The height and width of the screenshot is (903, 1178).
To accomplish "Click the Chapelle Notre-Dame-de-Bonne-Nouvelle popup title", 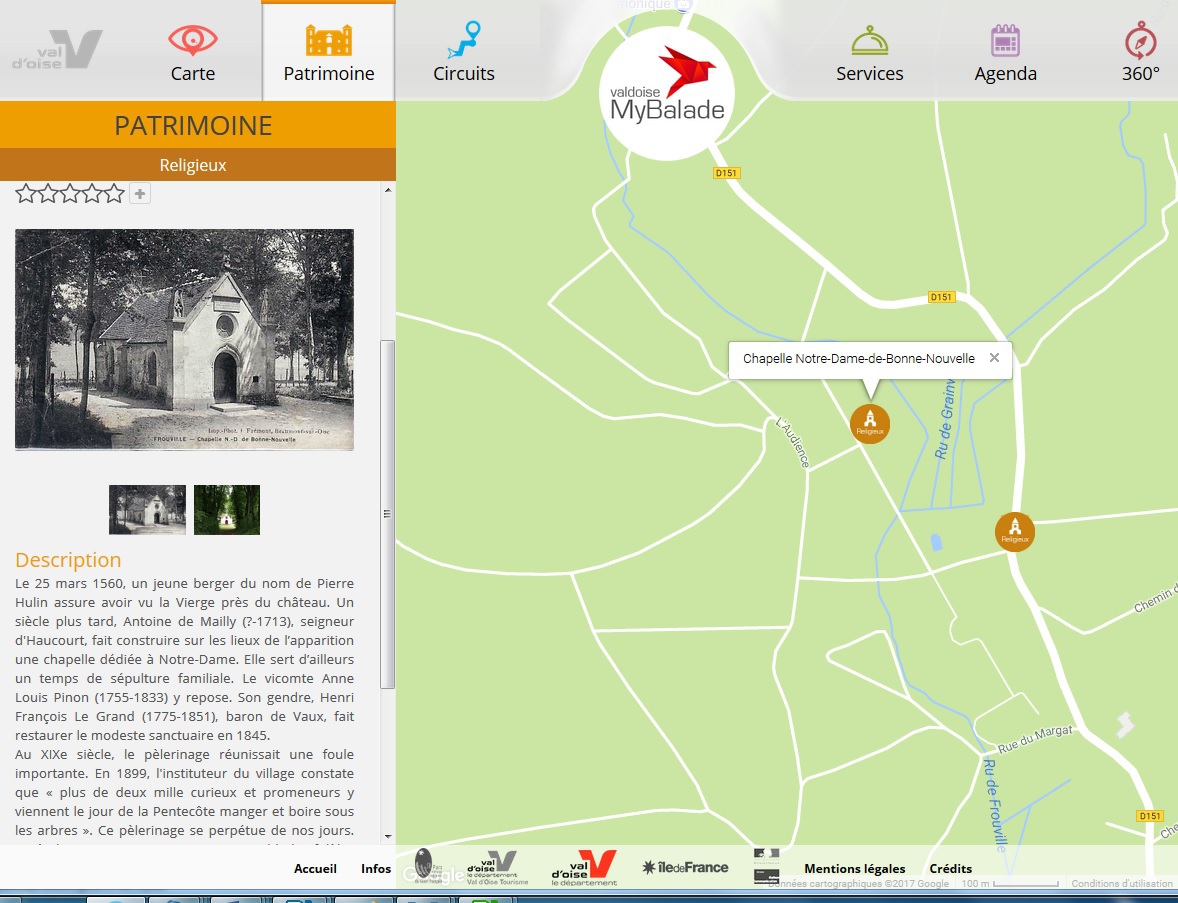I will coord(859,358).
